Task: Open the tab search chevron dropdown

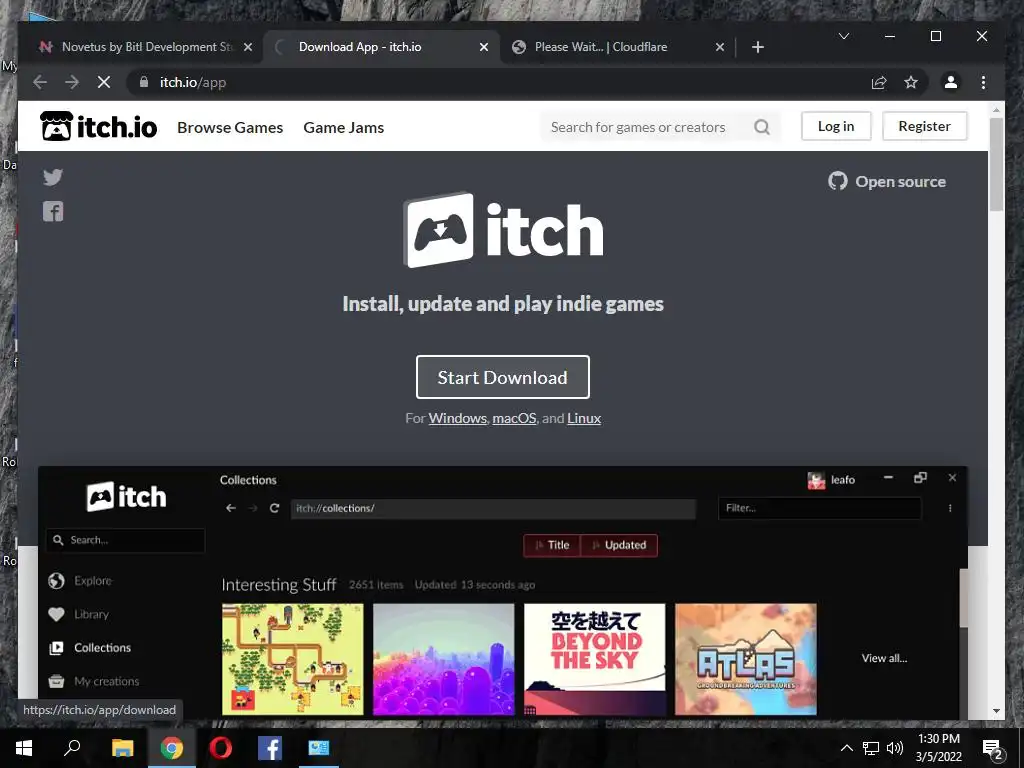Action: point(844,36)
